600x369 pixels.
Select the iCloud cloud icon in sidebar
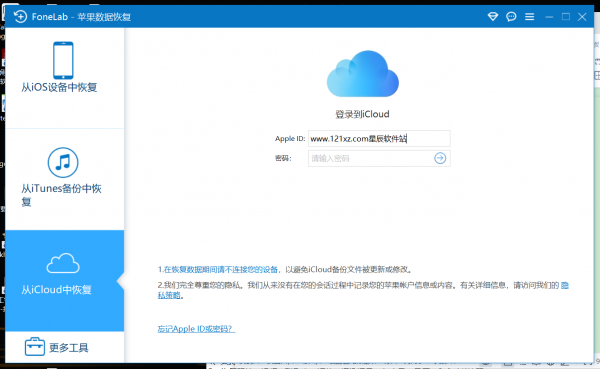[63, 263]
